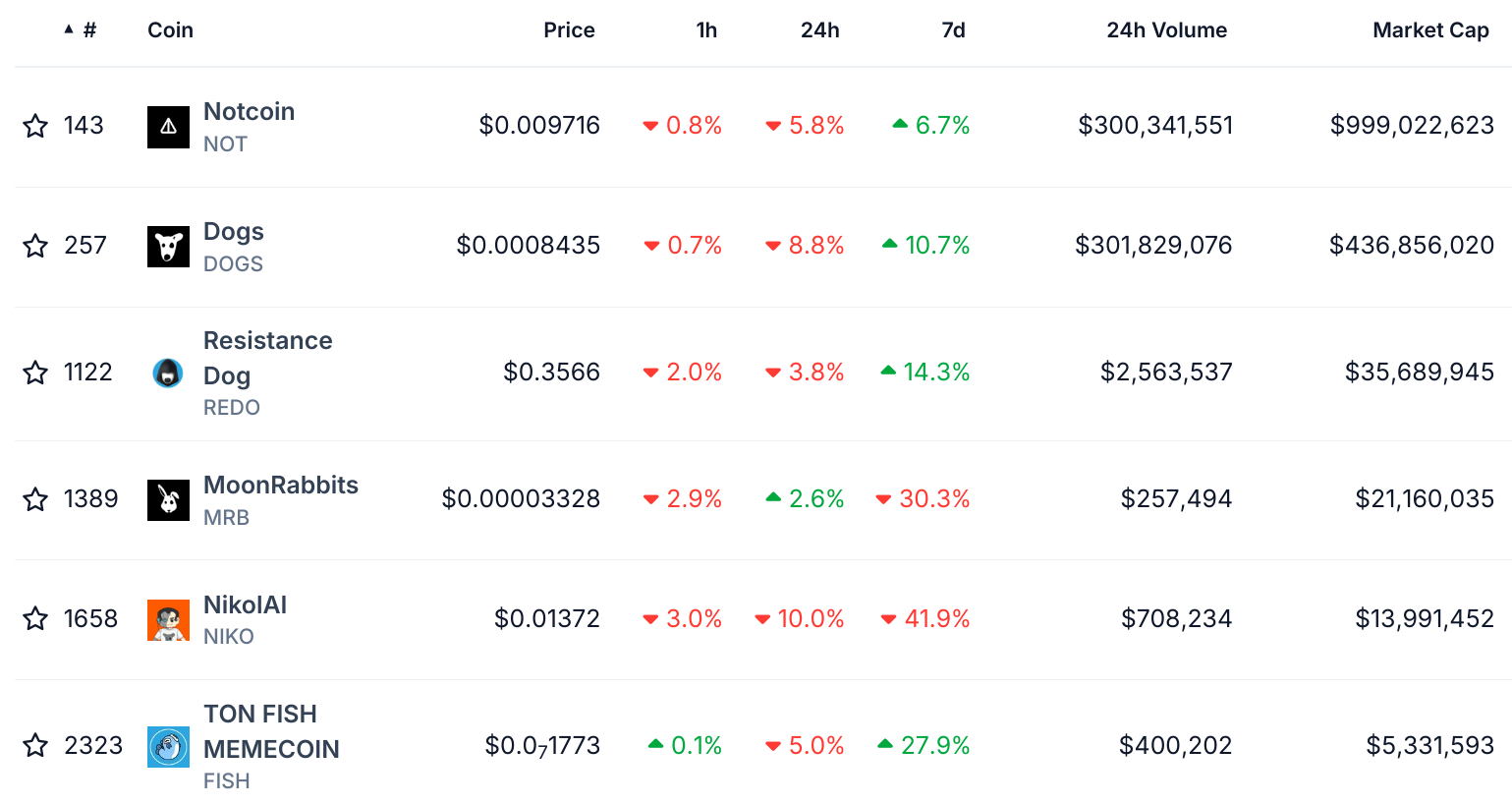Star the Resistance Dog row

click(35, 373)
